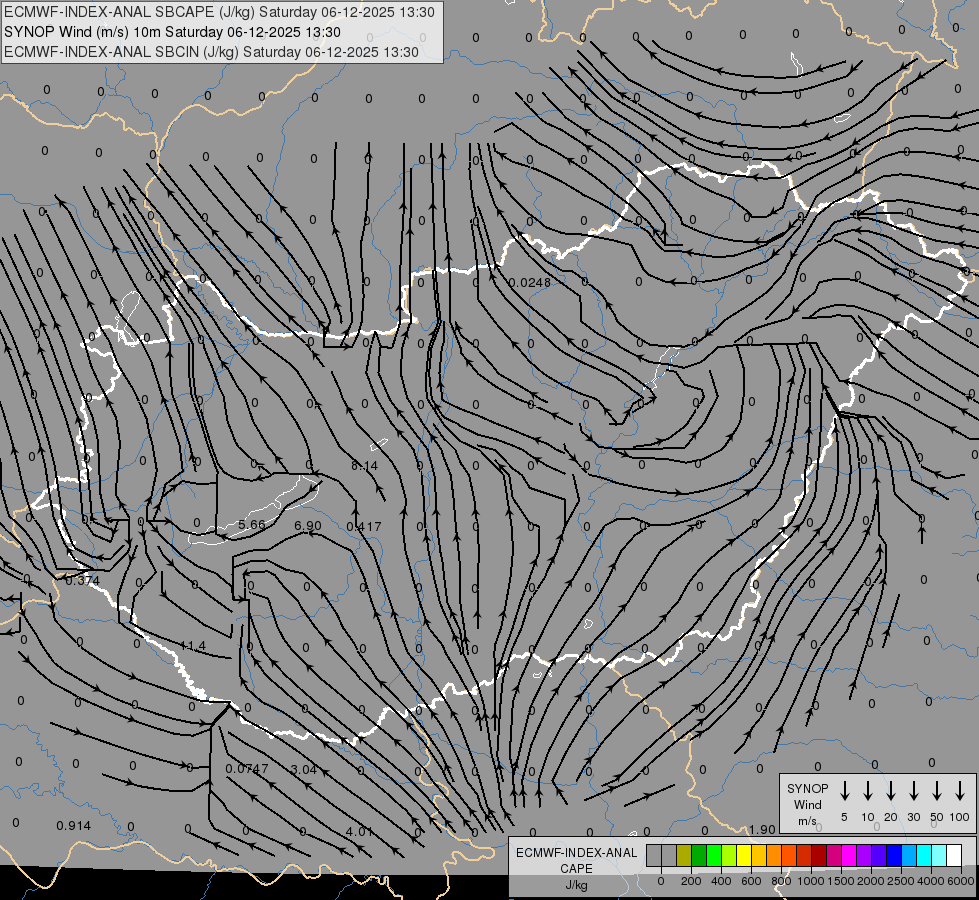Click the 'SYNOP' label in wind legend

coord(807,788)
